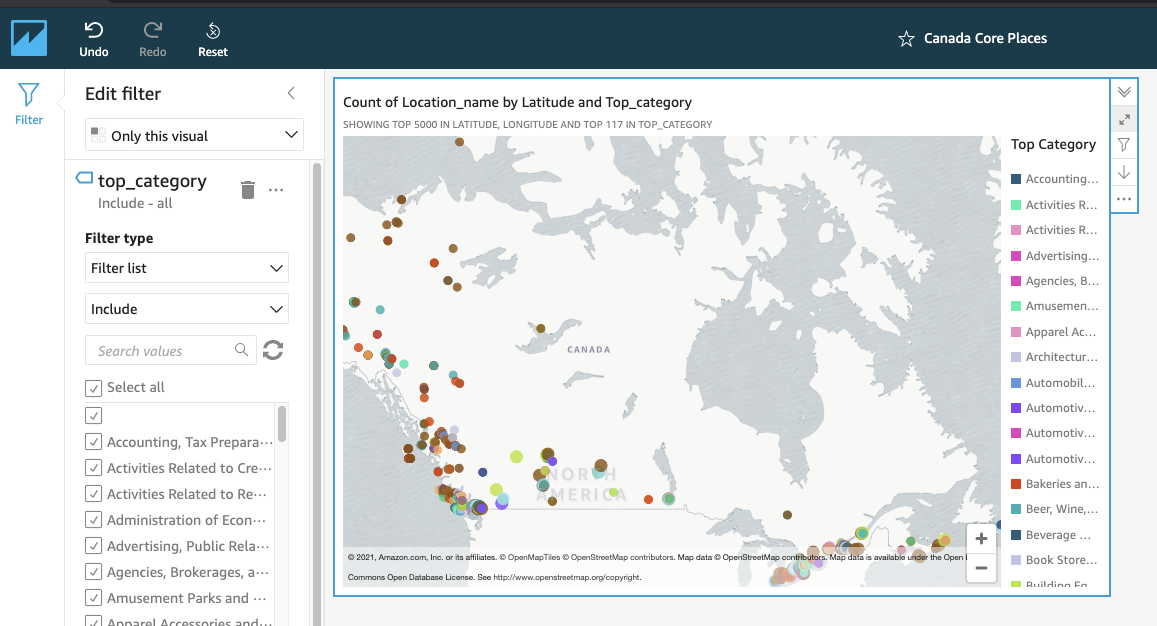Open the Include condition dropdown
1157x626 pixels.
(x=187, y=309)
